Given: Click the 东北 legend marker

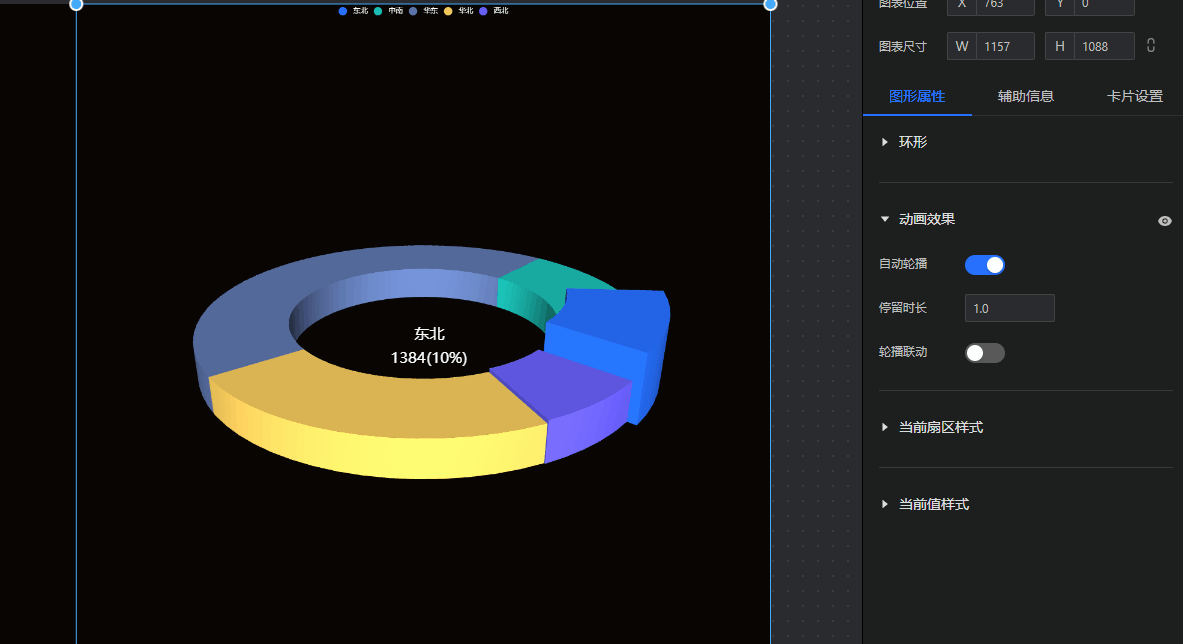Looking at the screenshot, I should [344, 11].
